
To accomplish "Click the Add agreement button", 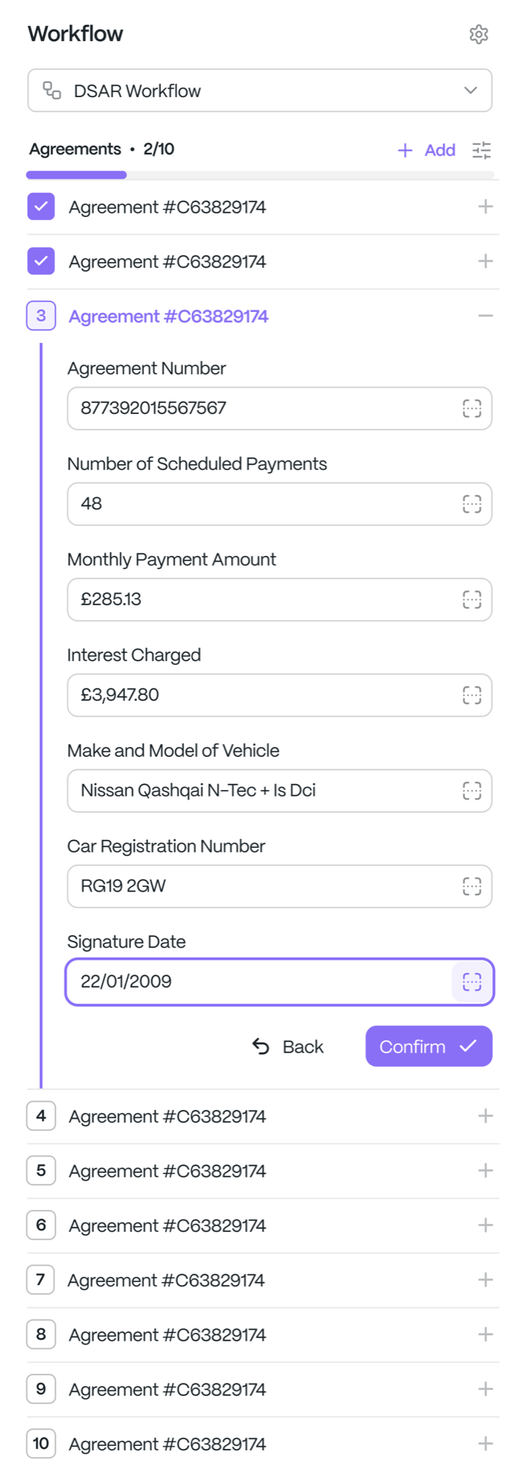I will point(426,150).
